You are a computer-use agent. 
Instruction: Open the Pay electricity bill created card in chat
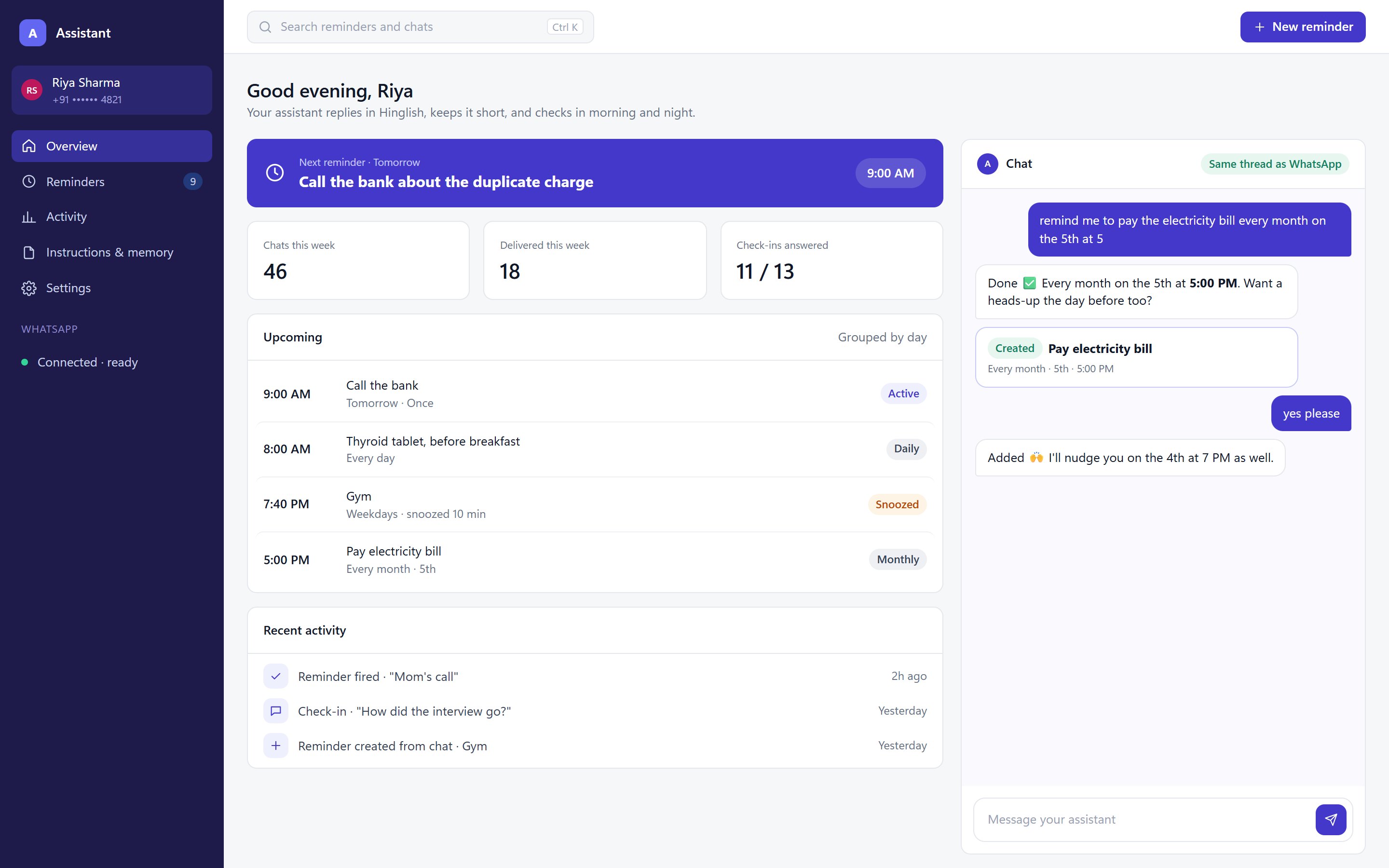point(1136,358)
